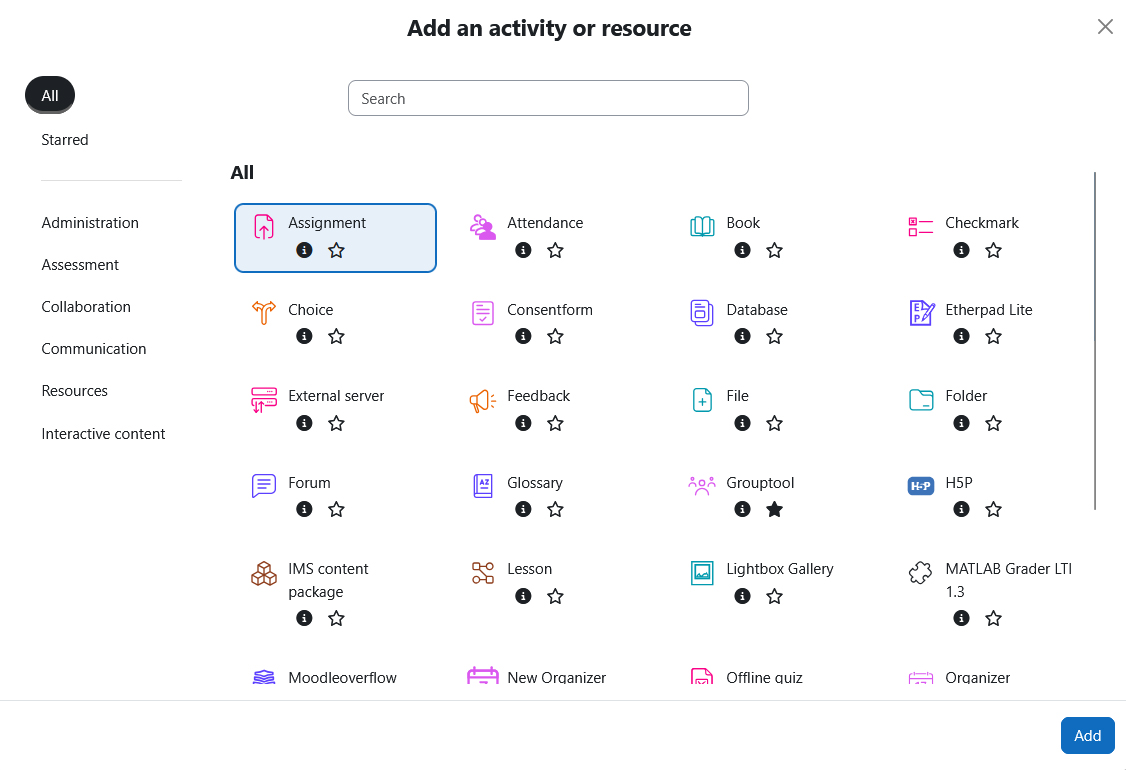Click inside the Search field
The width and height of the screenshot is (1126, 770).
click(x=548, y=98)
